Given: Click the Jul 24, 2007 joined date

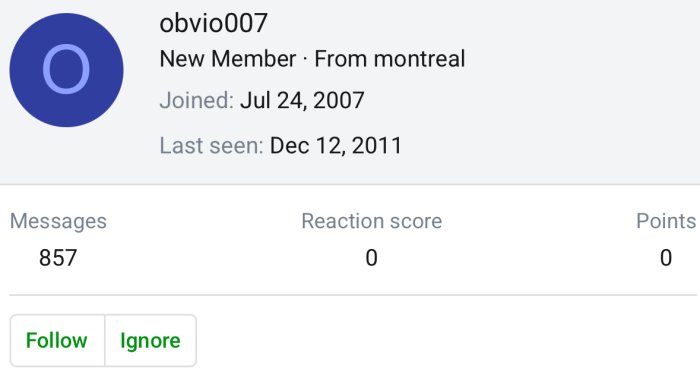Looking at the screenshot, I should [x=302, y=100].
